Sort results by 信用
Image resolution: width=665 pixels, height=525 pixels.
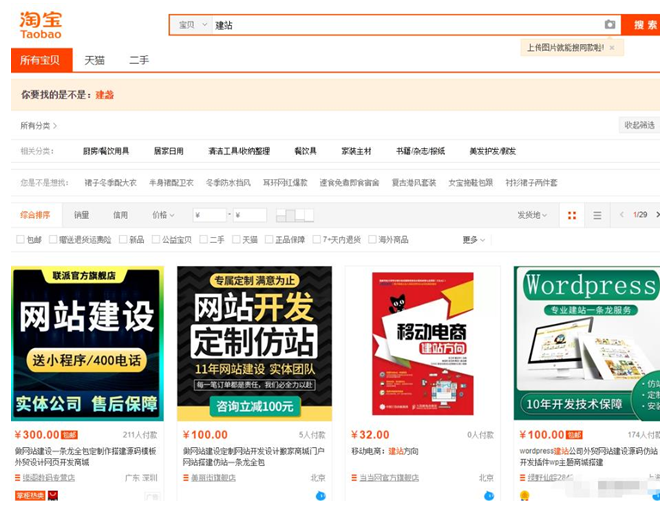click(120, 215)
